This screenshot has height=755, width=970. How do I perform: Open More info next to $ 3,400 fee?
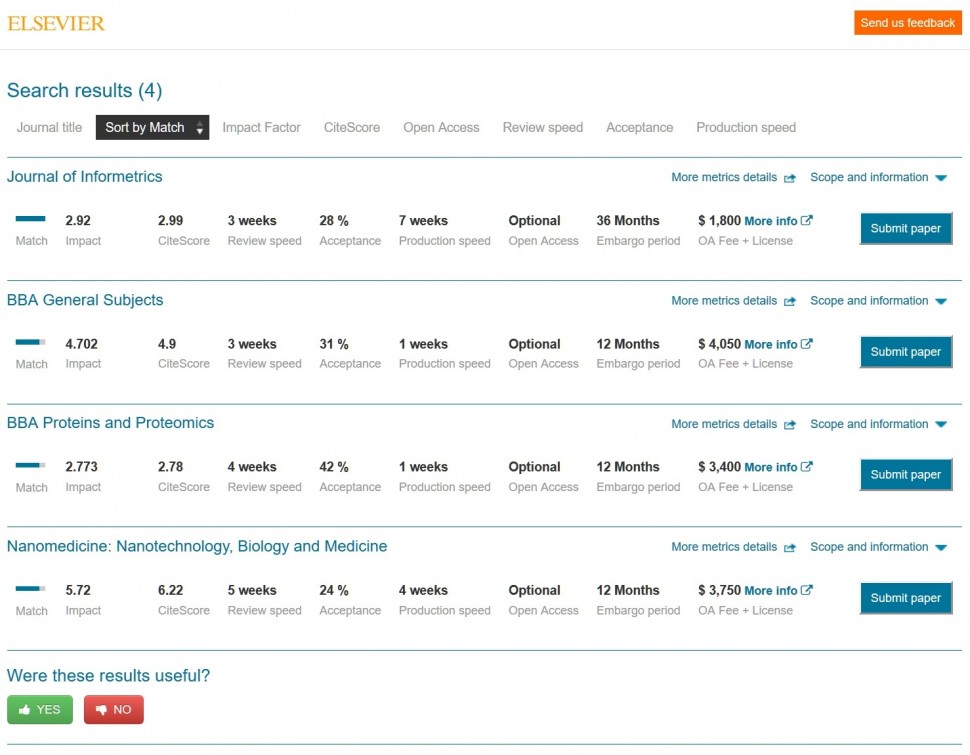pos(771,467)
